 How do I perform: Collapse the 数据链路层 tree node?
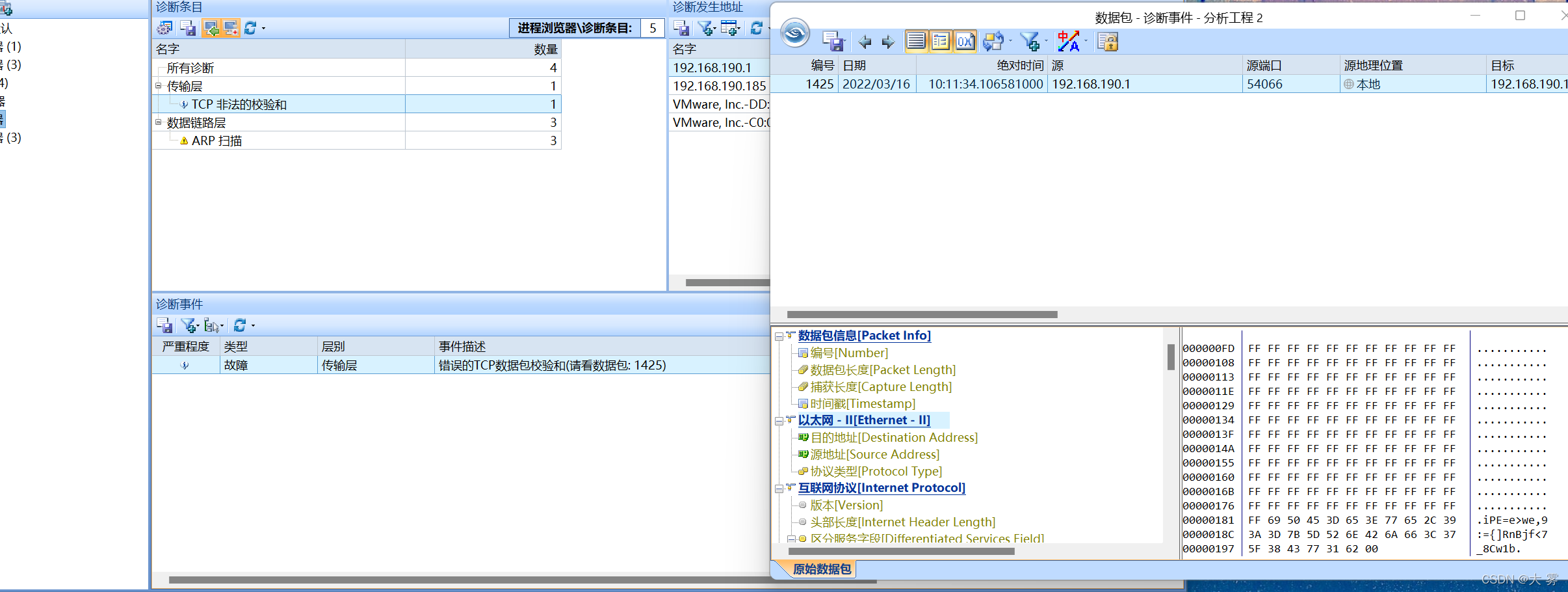pyautogui.click(x=158, y=122)
